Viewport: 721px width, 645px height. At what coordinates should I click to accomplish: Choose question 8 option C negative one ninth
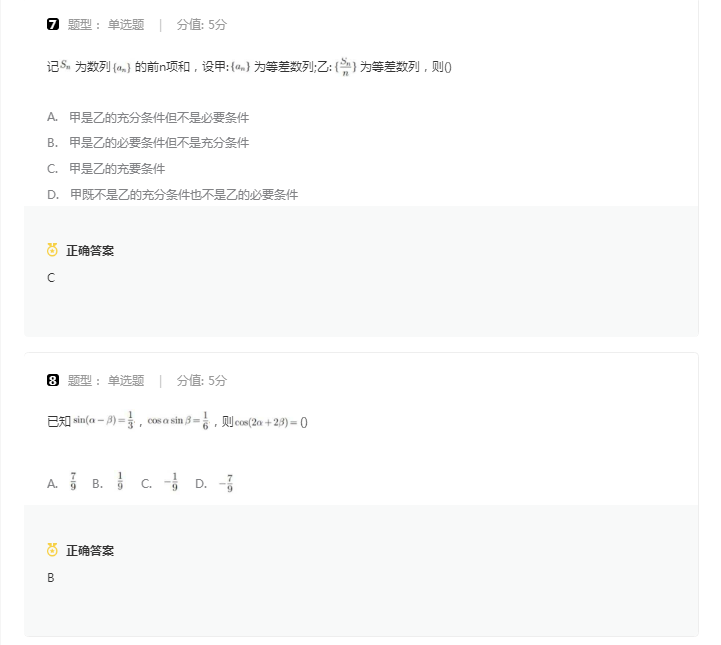click(160, 483)
